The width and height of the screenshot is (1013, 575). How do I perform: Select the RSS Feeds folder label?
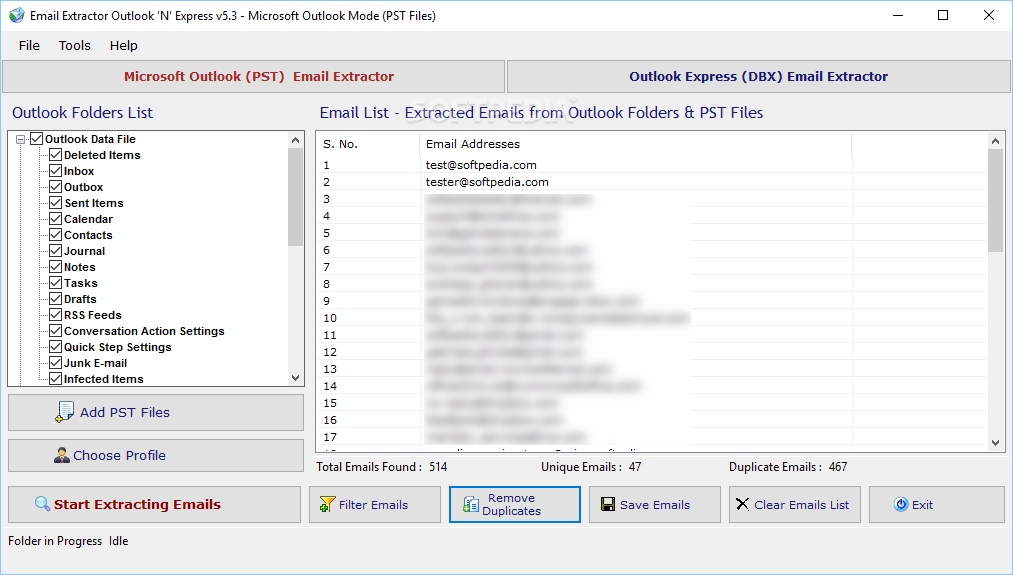coord(92,315)
